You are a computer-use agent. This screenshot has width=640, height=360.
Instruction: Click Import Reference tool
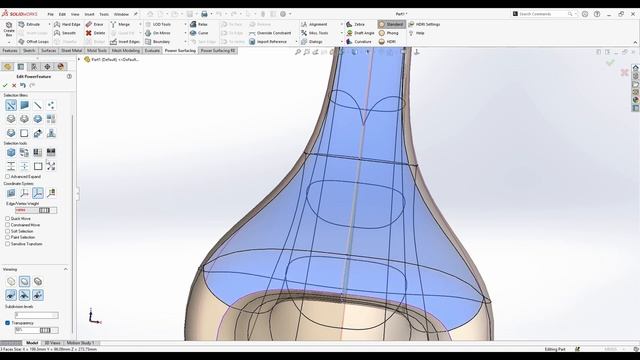pos(268,42)
